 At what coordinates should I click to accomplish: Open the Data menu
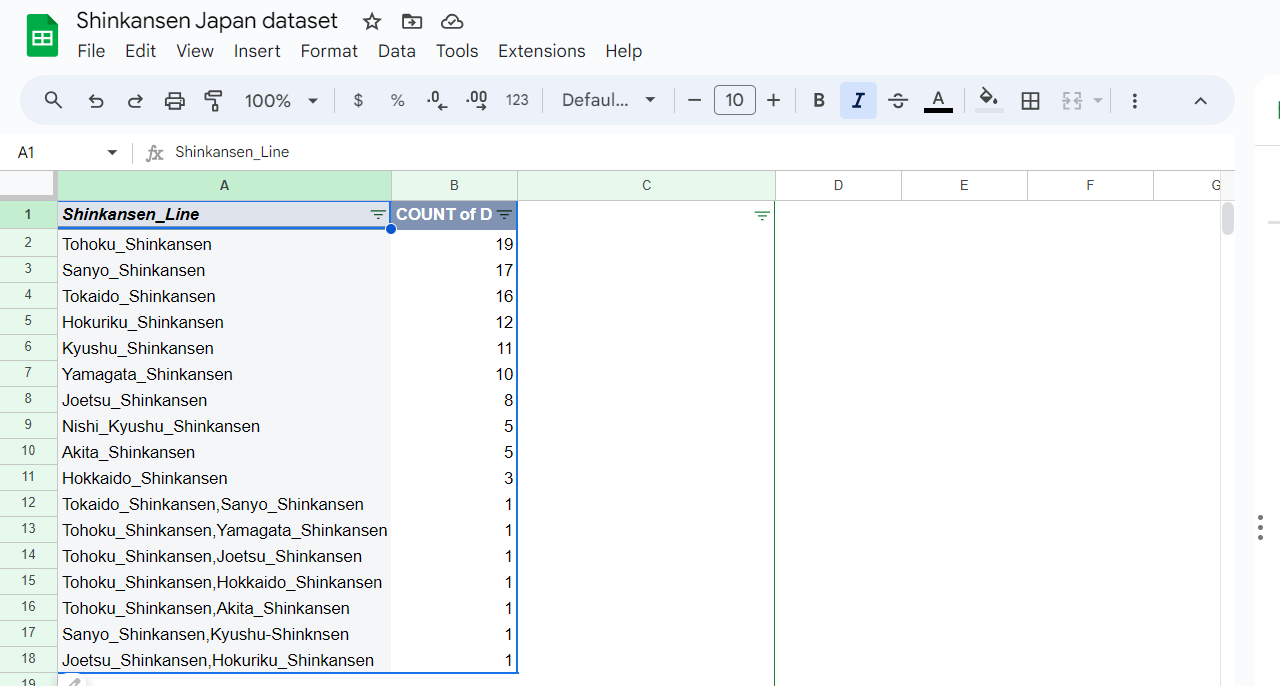(397, 51)
